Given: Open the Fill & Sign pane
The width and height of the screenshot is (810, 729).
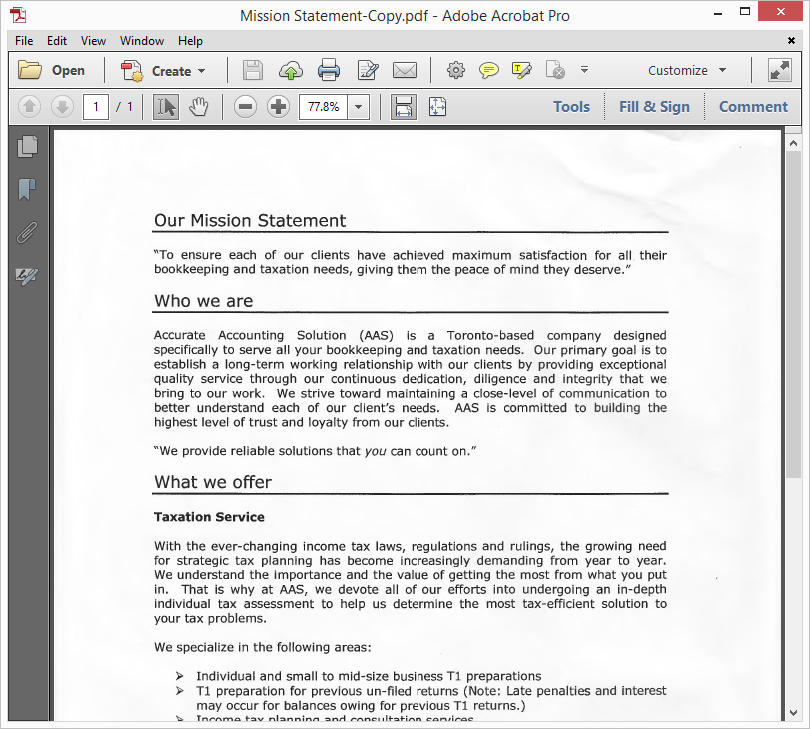Looking at the screenshot, I should [x=655, y=106].
